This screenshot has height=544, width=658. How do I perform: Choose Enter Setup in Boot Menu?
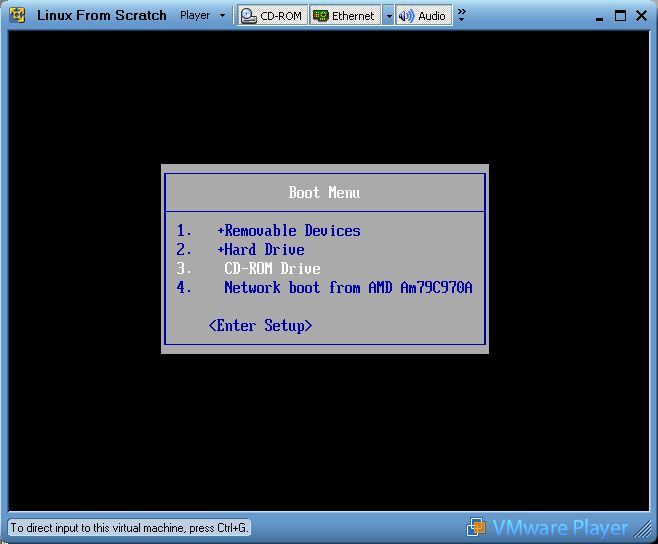click(260, 325)
